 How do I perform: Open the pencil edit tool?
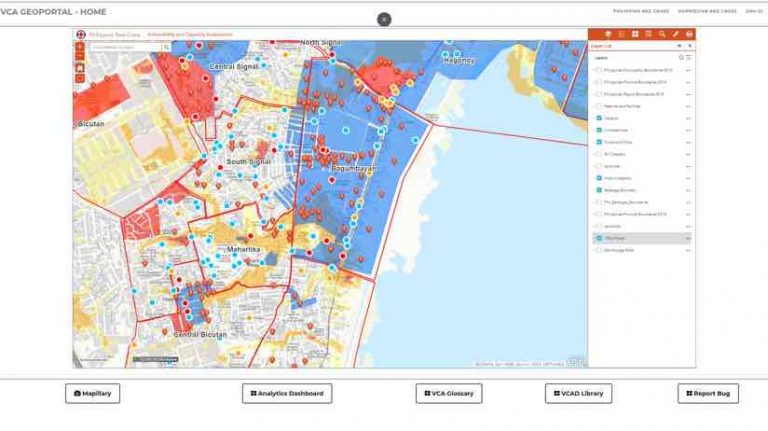(x=675, y=34)
